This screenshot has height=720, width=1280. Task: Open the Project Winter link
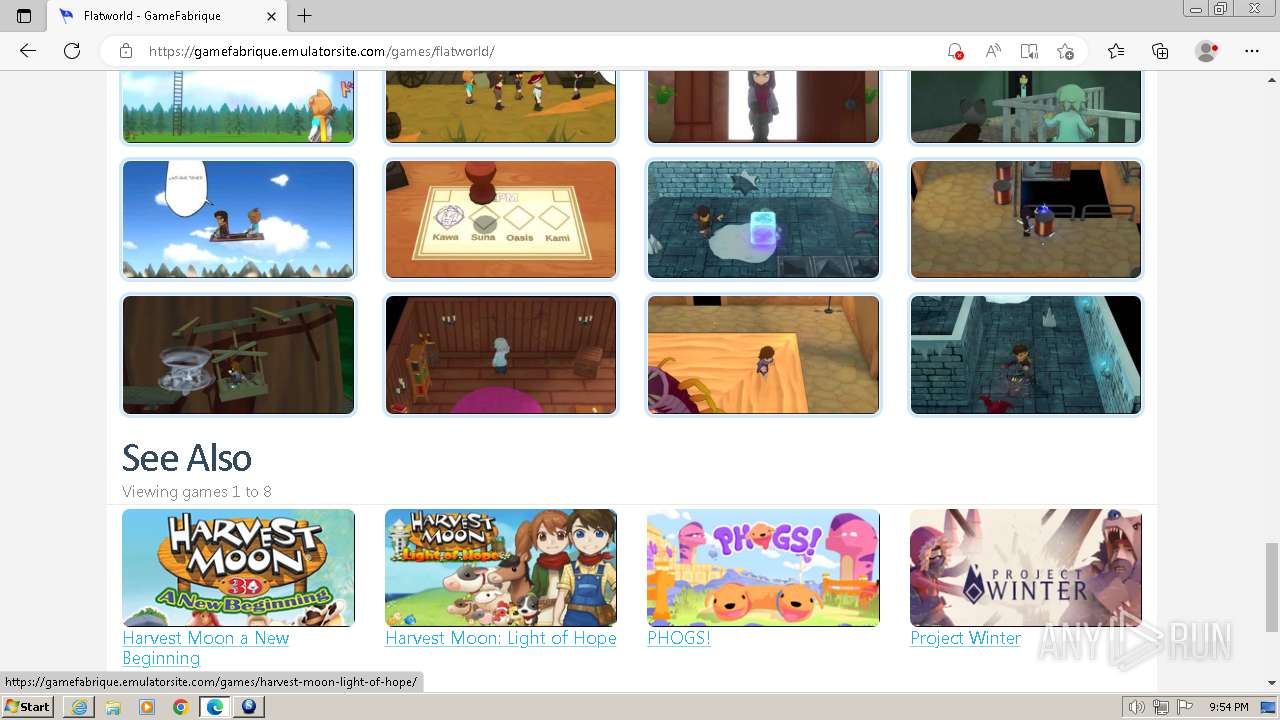(x=965, y=638)
